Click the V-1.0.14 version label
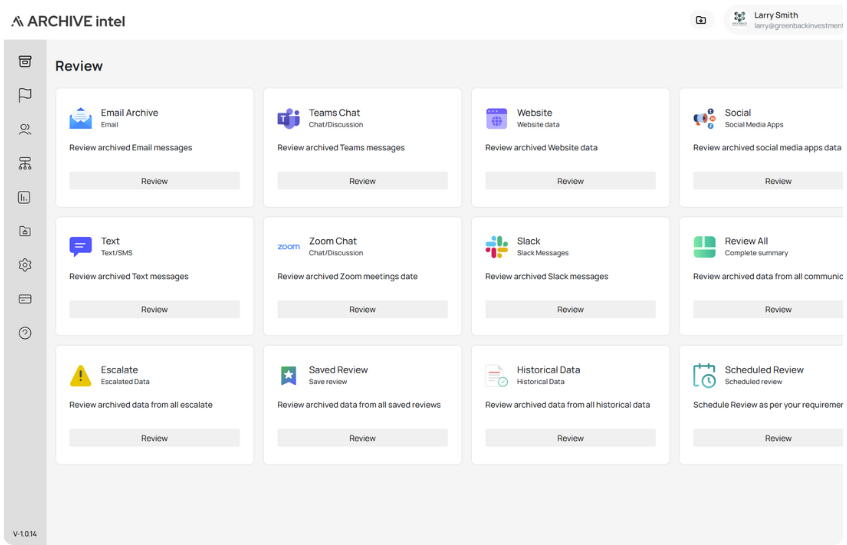847x545 pixels. pos(25,534)
